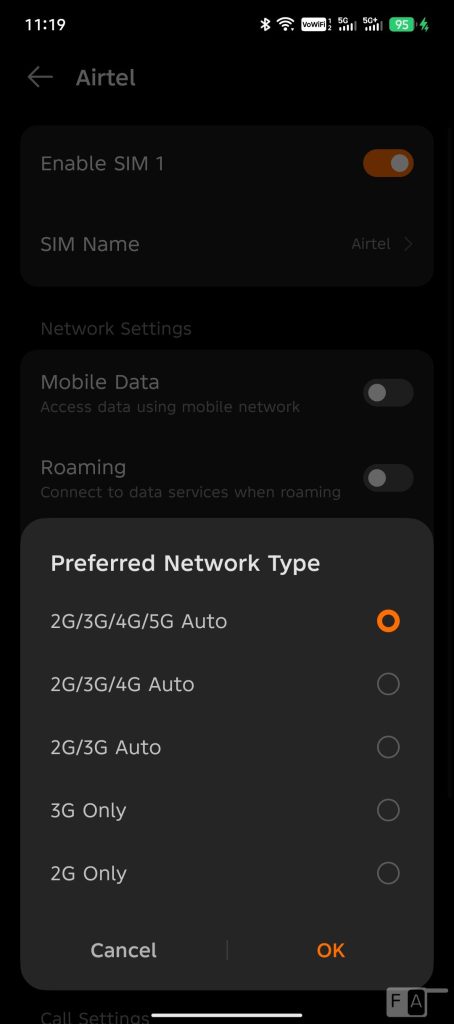Open SIM Name chevron next to Airtel
The width and height of the screenshot is (454, 1024).
(408, 244)
